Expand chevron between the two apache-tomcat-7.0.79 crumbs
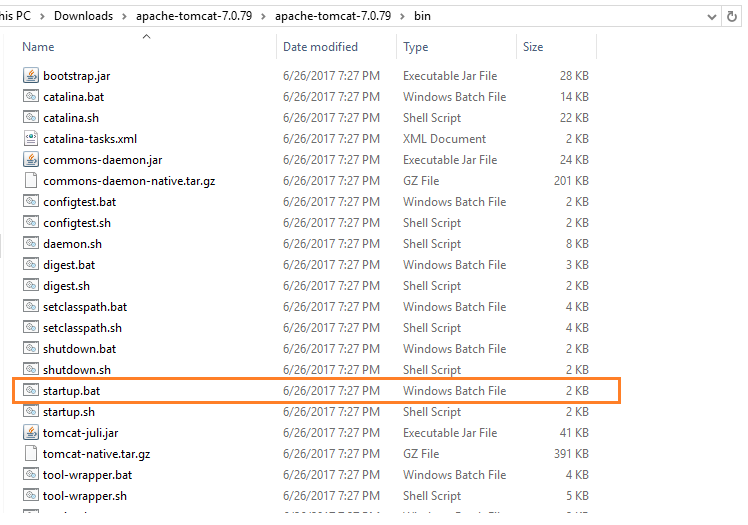 [263, 17]
